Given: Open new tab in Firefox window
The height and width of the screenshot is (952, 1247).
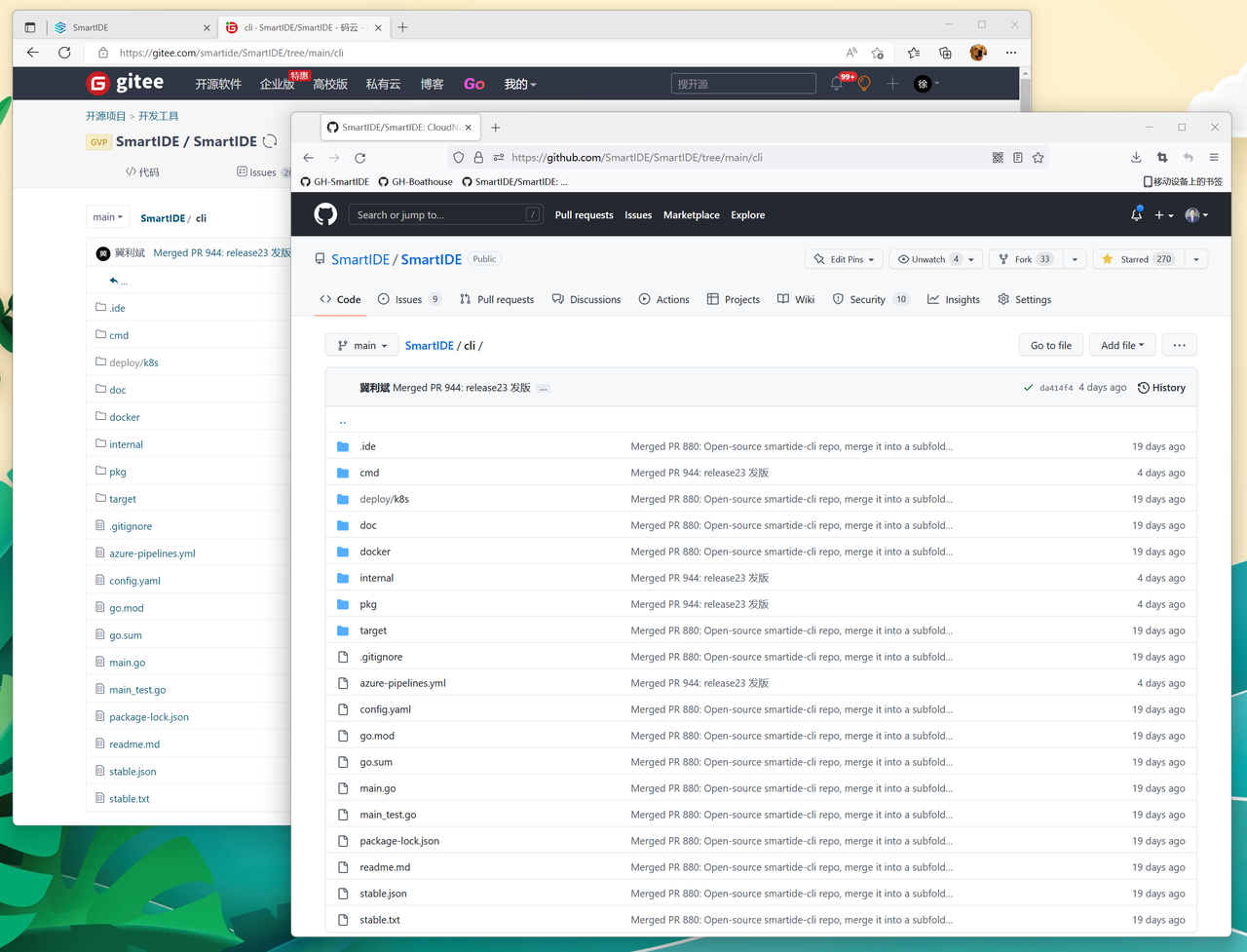Looking at the screenshot, I should pos(496,128).
